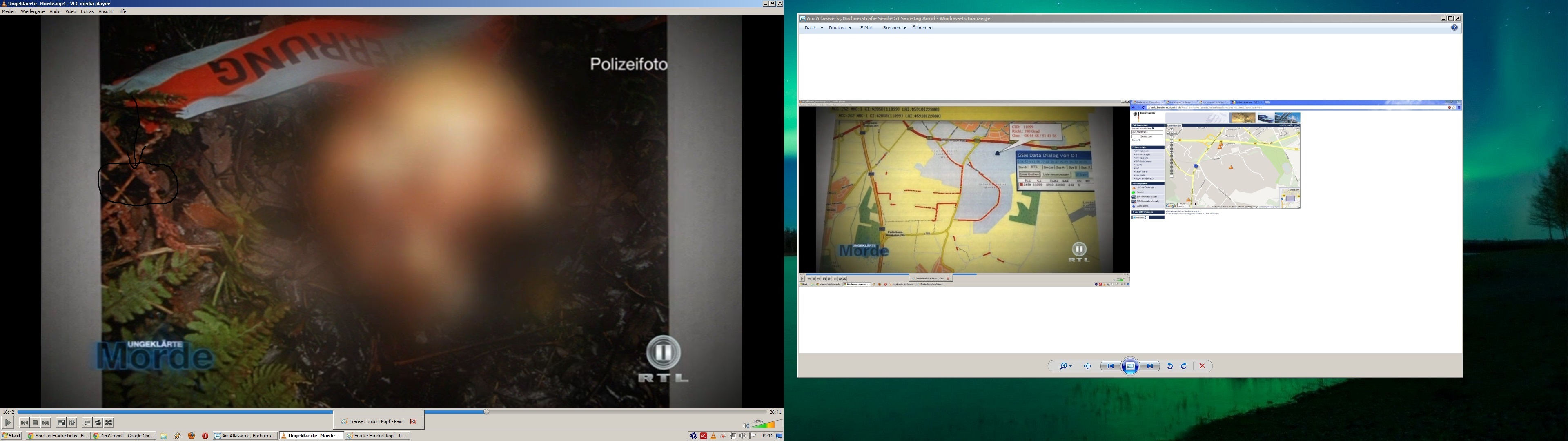Switch to DerWerwolf Google Chrome task
This screenshot has width=1568, height=441.
[124, 436]
